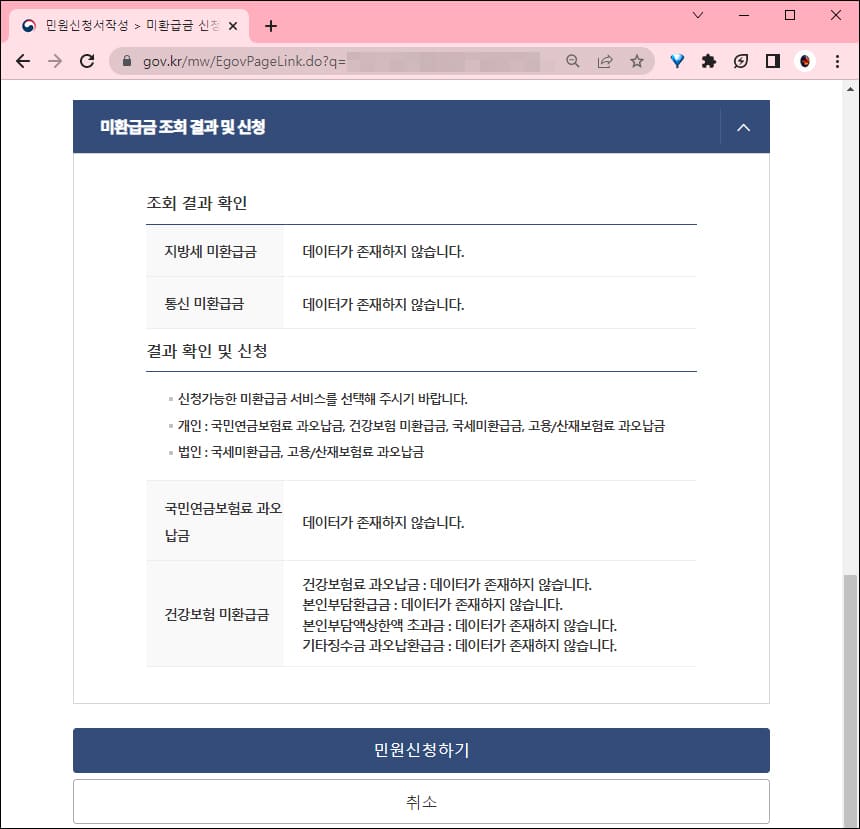Click the leaf-shaped extension icon
This screenshot has height=829, width=860.
click(740, 61)
